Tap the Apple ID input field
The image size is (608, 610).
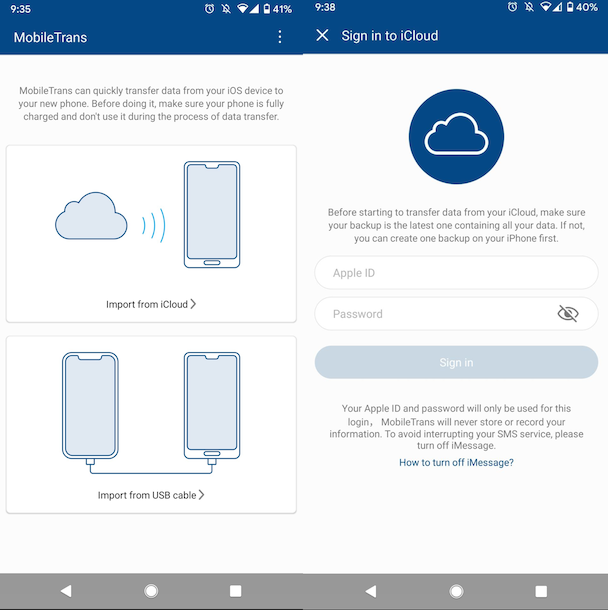tap(456, 273)
